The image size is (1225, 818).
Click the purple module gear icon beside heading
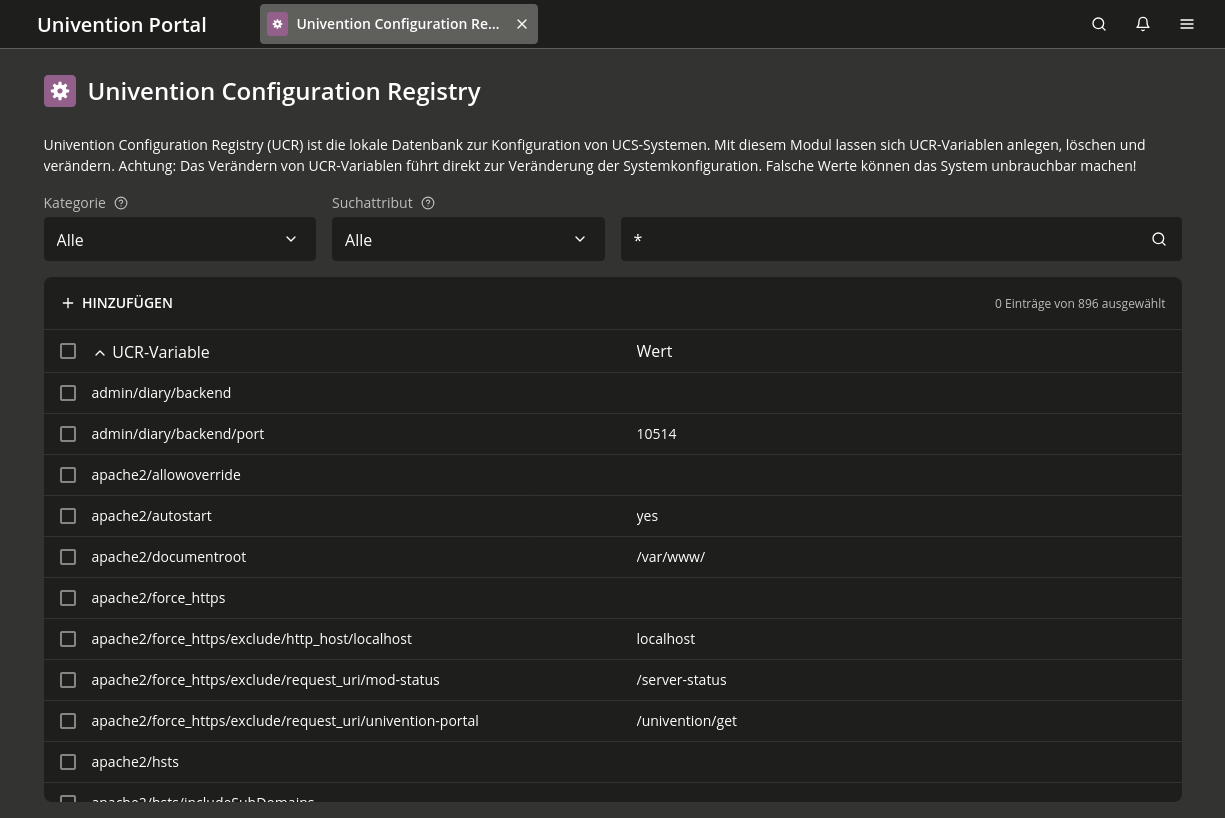[x=60, y=91]
